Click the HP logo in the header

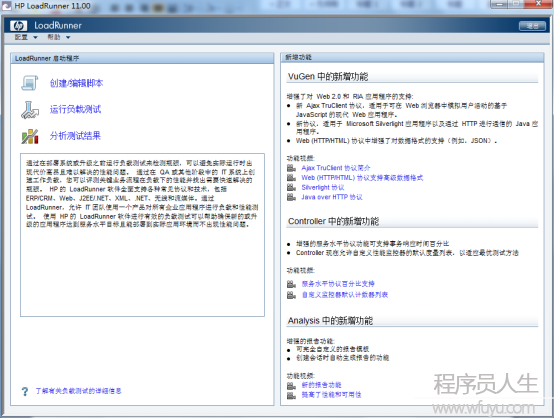(x=18, y=25)
